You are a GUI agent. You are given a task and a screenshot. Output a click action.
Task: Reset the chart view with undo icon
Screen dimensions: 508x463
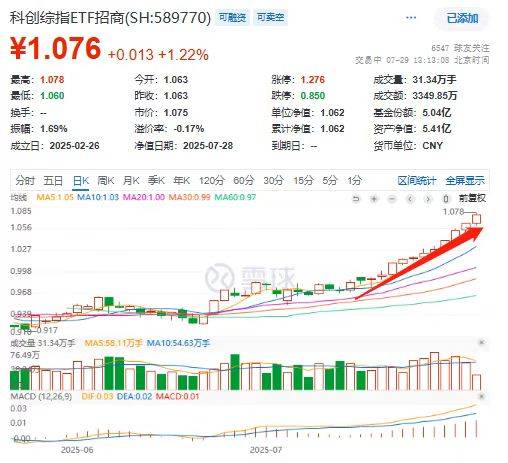click(x=356, y=199)
